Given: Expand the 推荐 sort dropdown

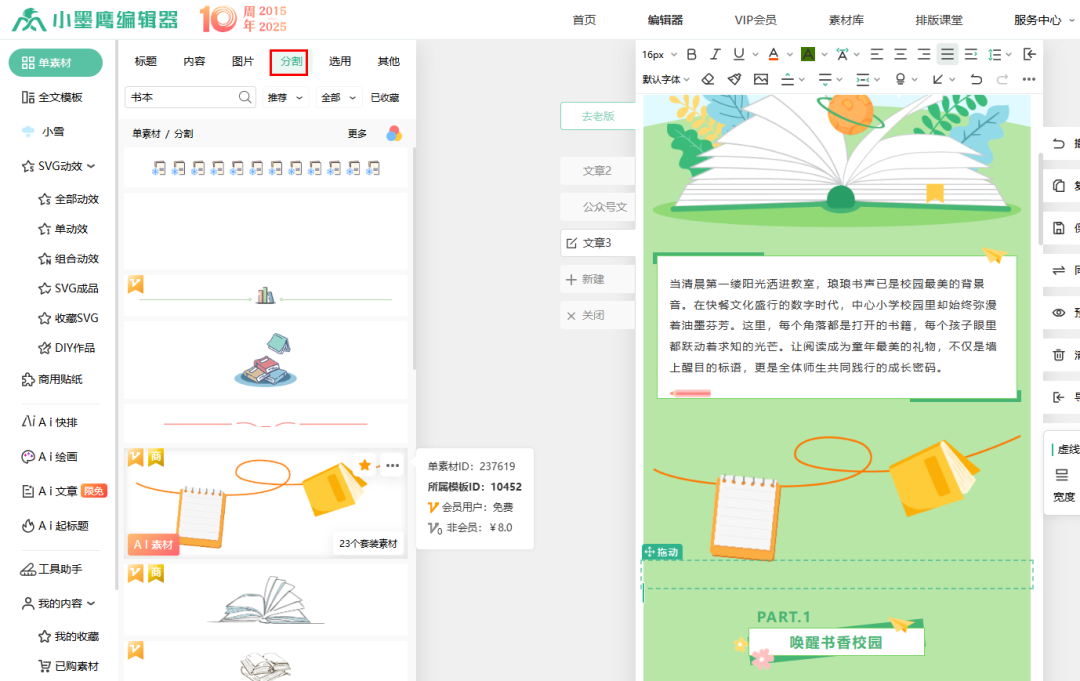Looking at the screenshot, I should [x=285, y=98].
